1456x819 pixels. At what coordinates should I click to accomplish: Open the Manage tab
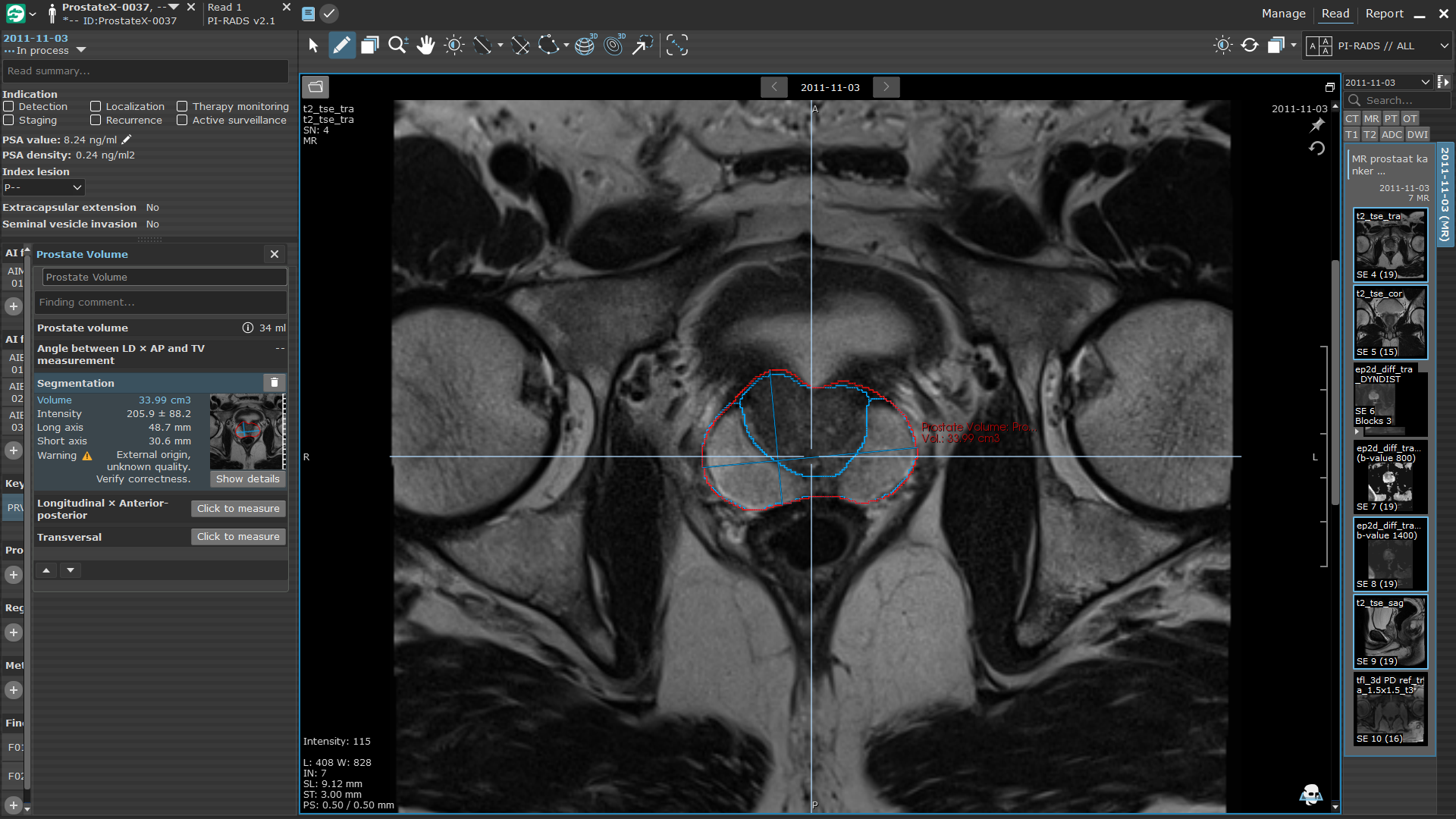(1283, 14)
